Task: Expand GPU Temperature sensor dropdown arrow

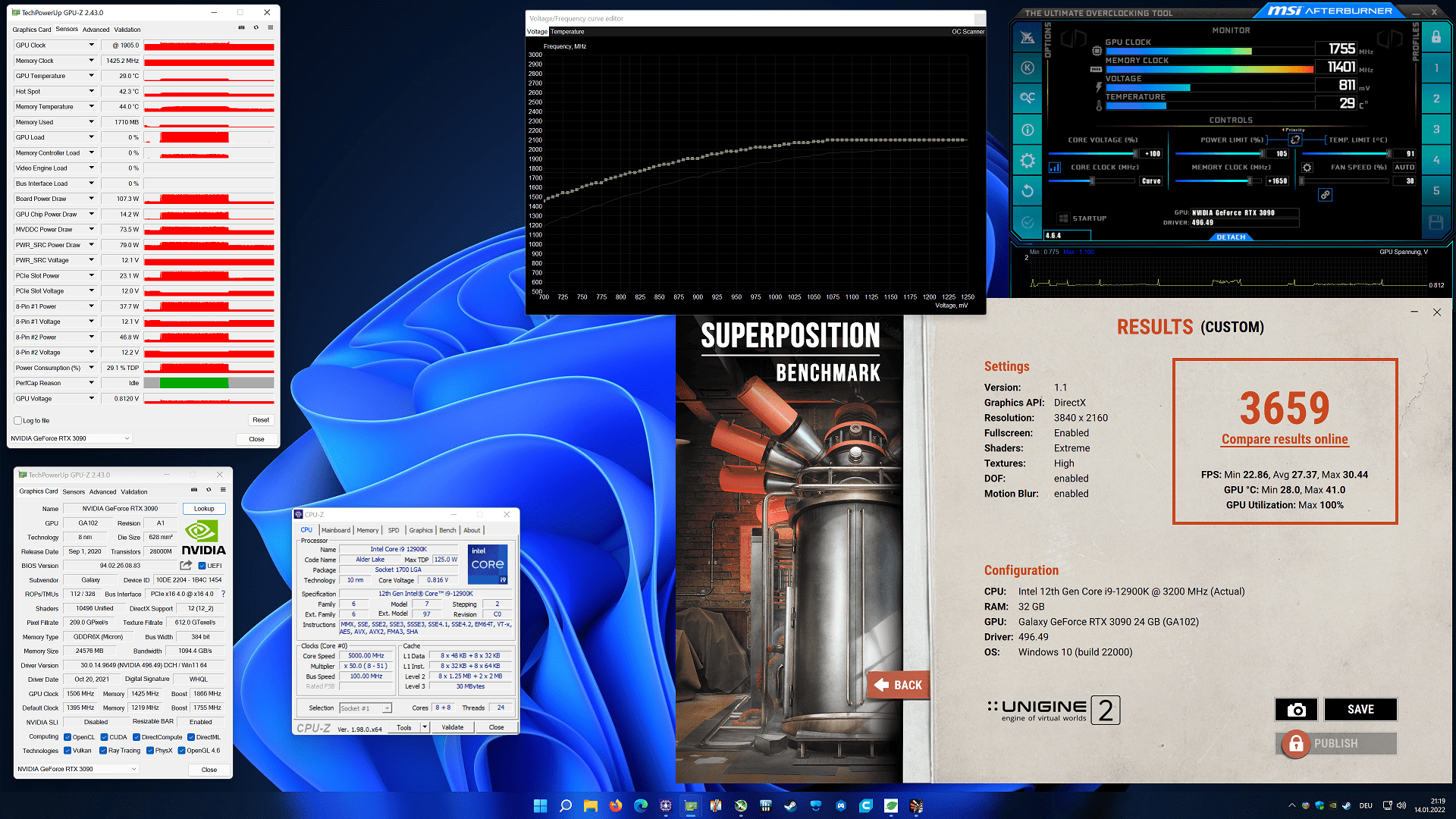Action: 92,76
